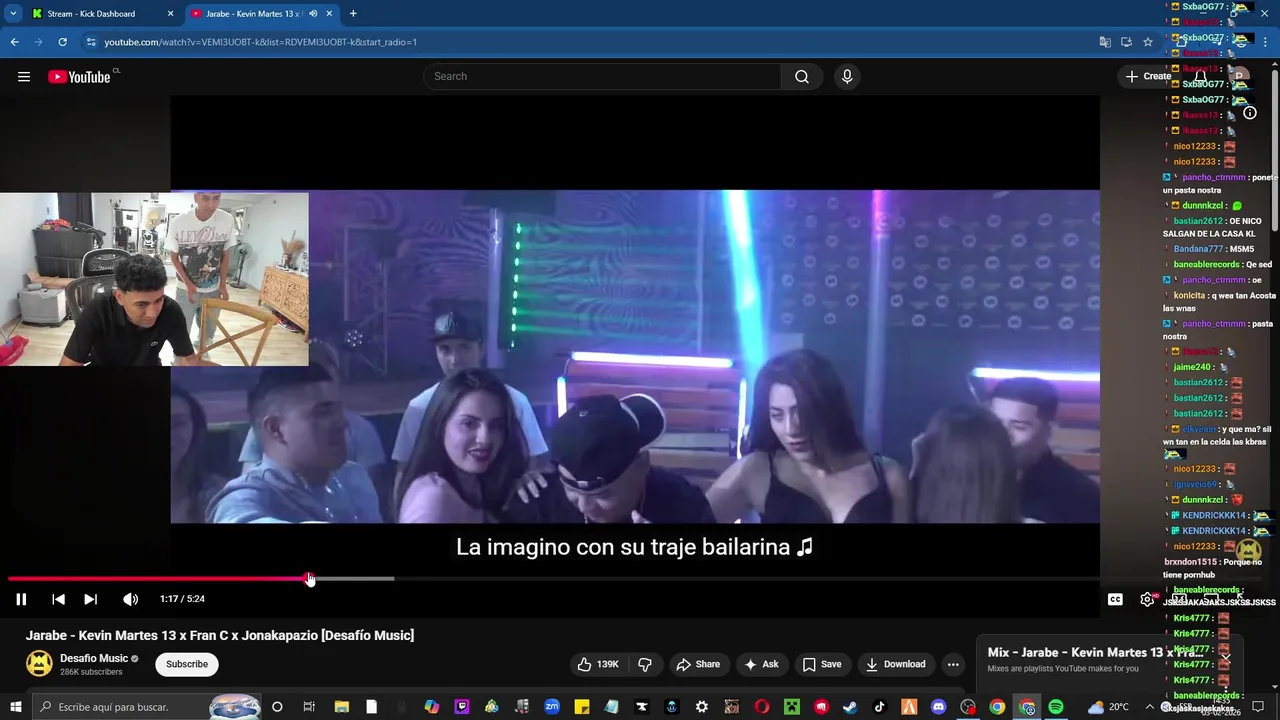Click the address bar URL
The image size is (1280, 720).
260,42
